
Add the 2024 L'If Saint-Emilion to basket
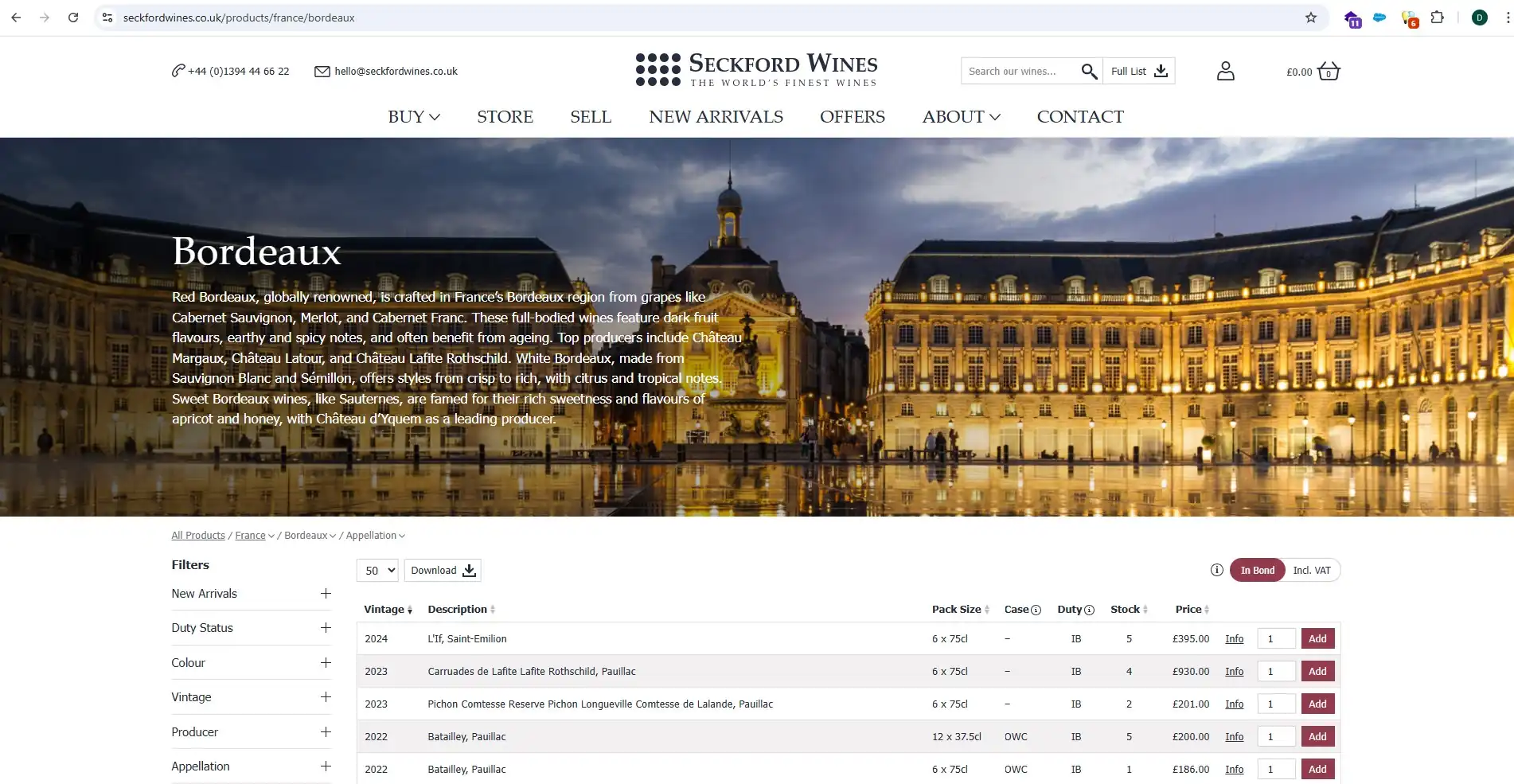(x=1317, y=638)
